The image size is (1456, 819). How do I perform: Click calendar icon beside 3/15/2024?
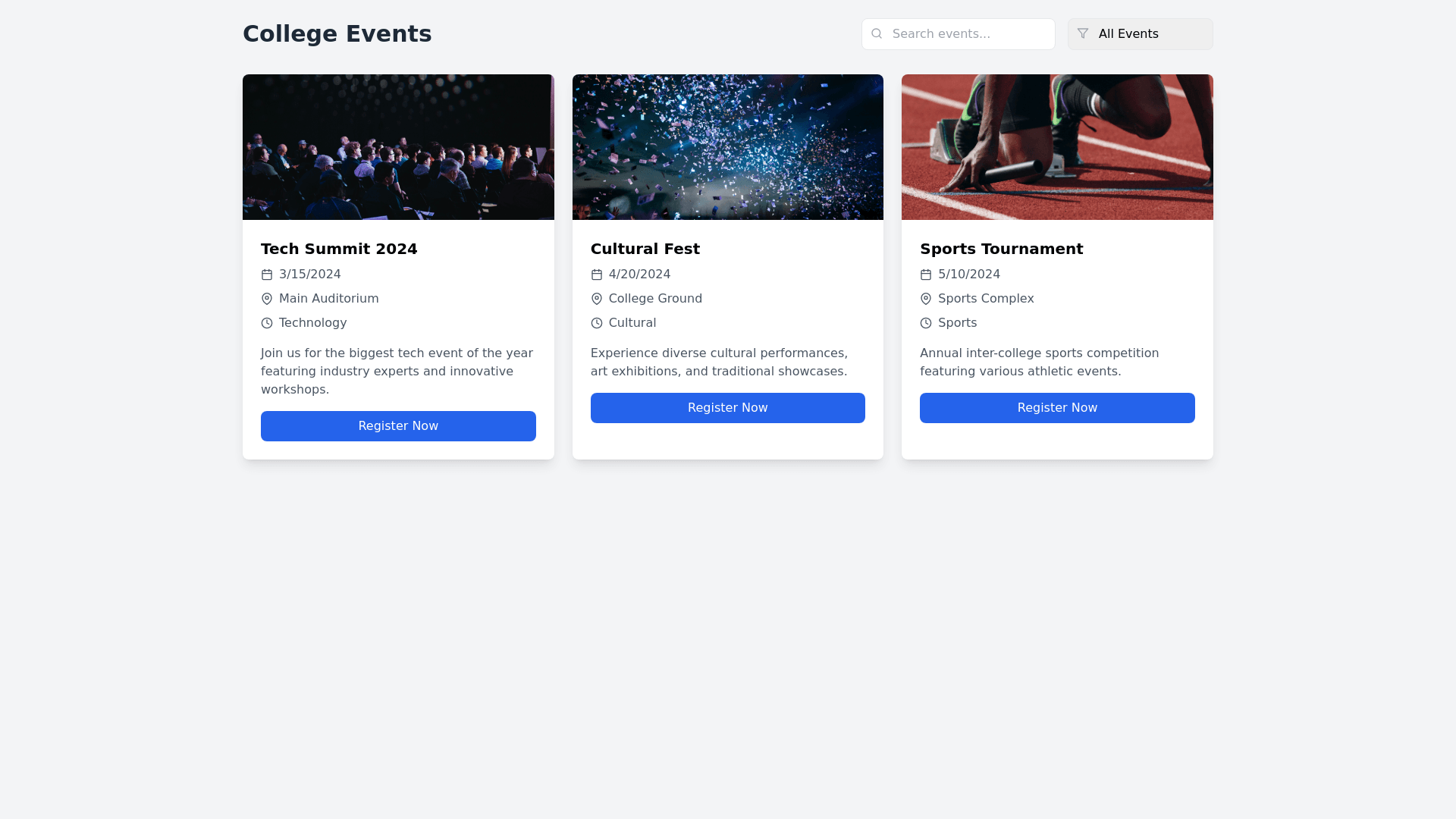click(267, 275)
